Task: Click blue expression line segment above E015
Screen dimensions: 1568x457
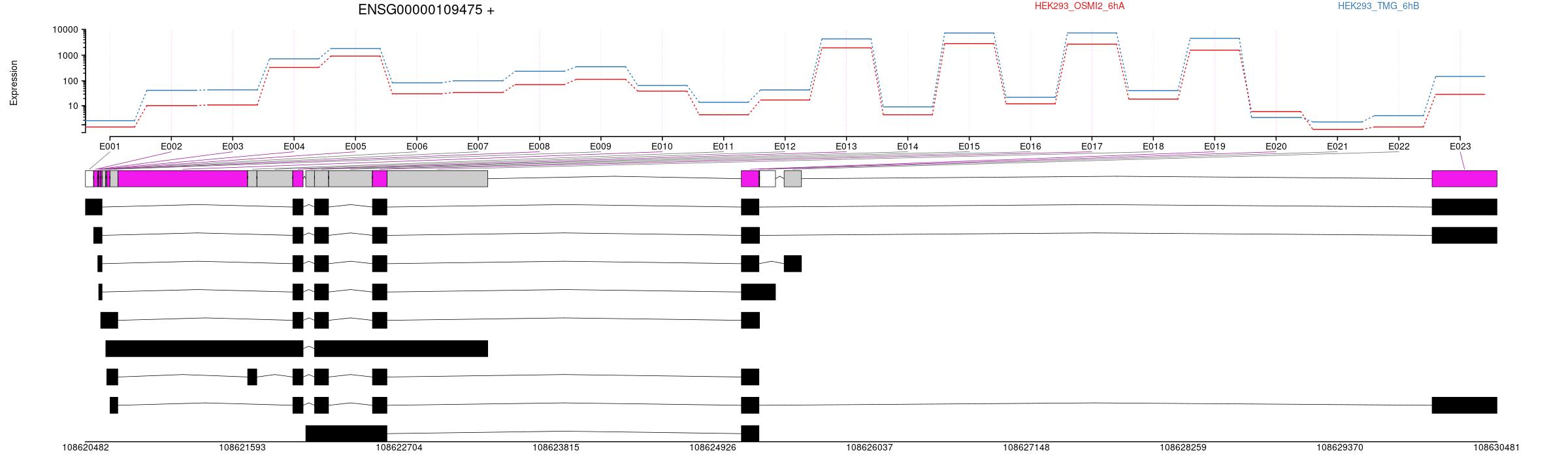Action: click(969, 33)
